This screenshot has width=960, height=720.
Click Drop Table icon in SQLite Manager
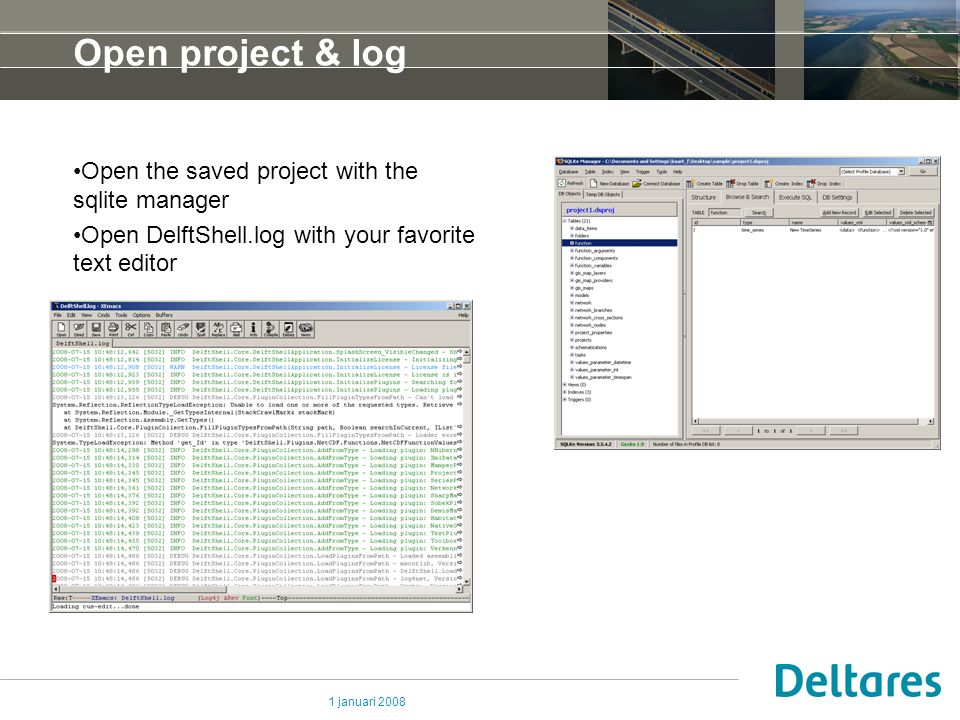click(x=730, y=183)
